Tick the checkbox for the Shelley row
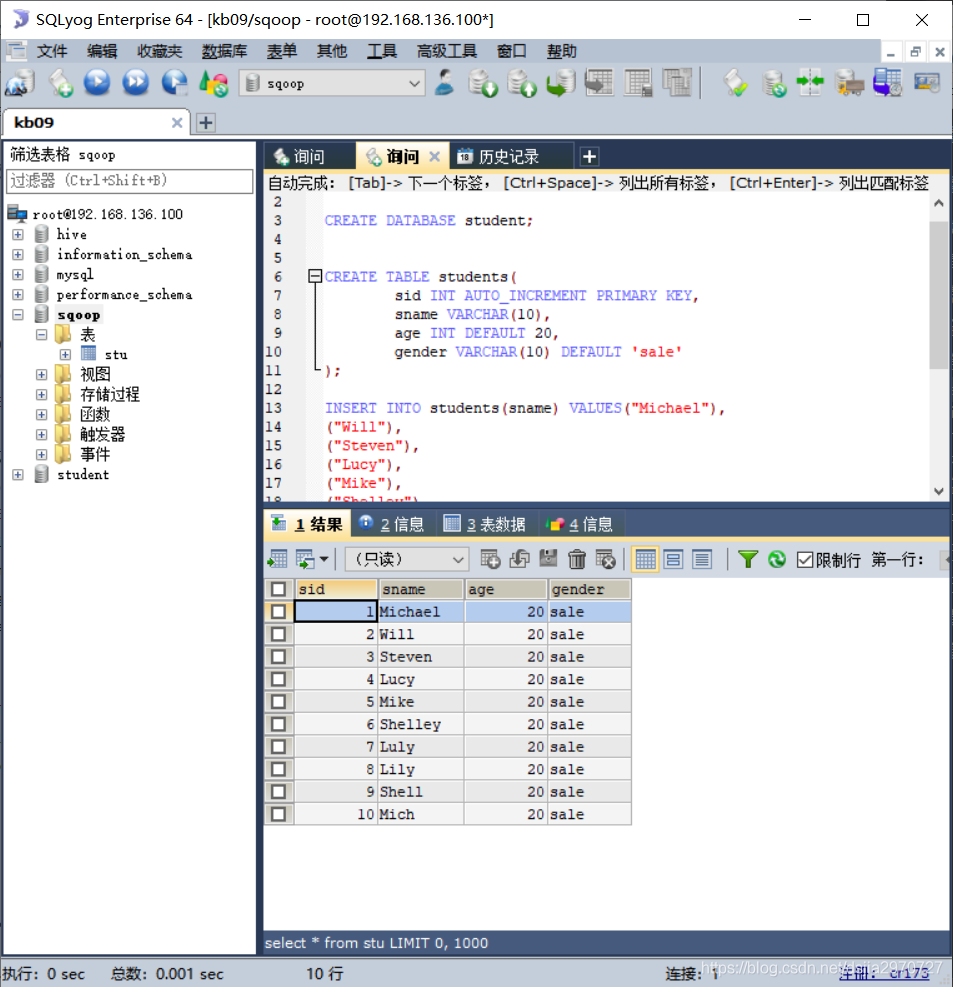953x987 pixels. click(x=278, y=724)
